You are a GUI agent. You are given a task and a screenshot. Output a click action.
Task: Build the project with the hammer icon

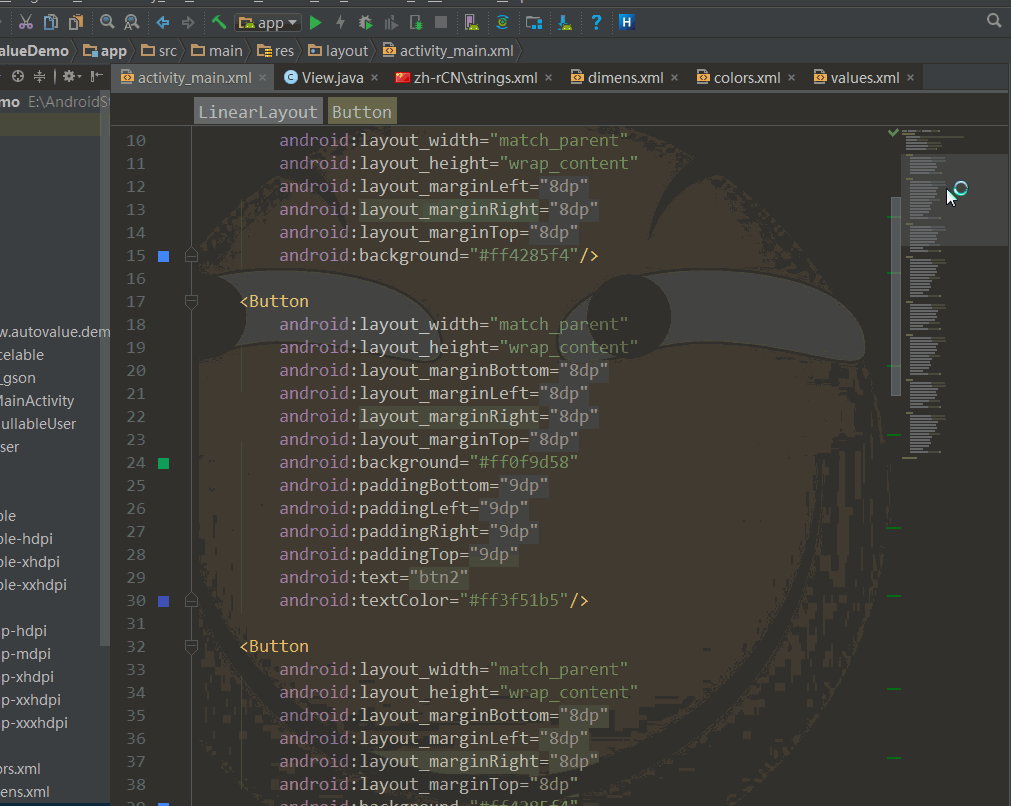(x=219, y=23)
